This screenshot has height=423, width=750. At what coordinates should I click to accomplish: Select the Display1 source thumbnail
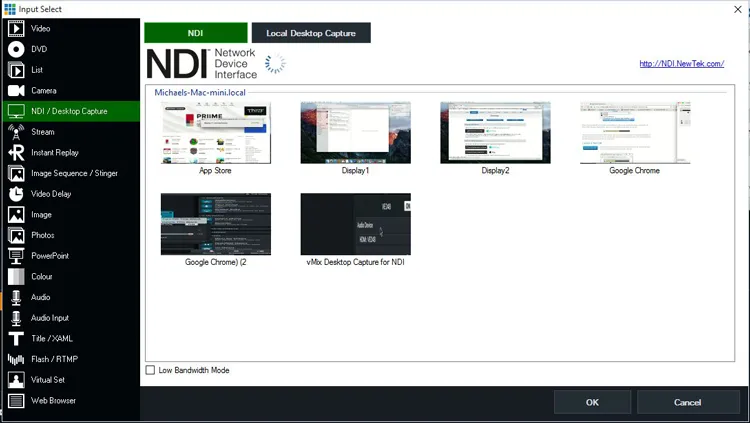(355, 133)
